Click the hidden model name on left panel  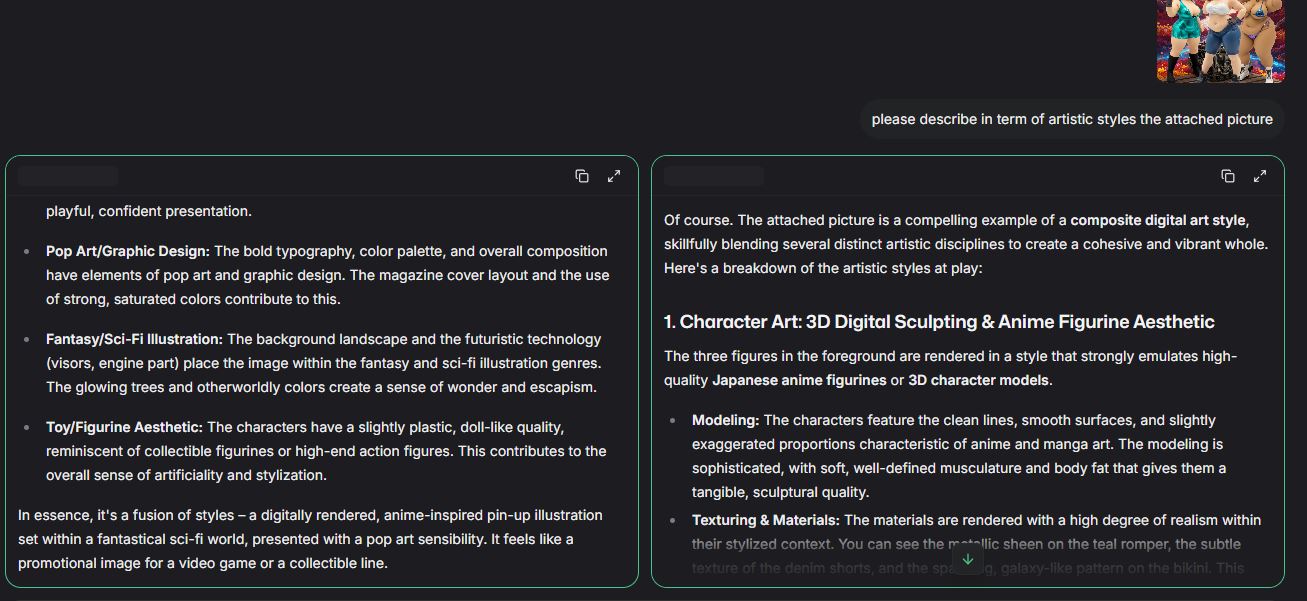tap(68, 177)
